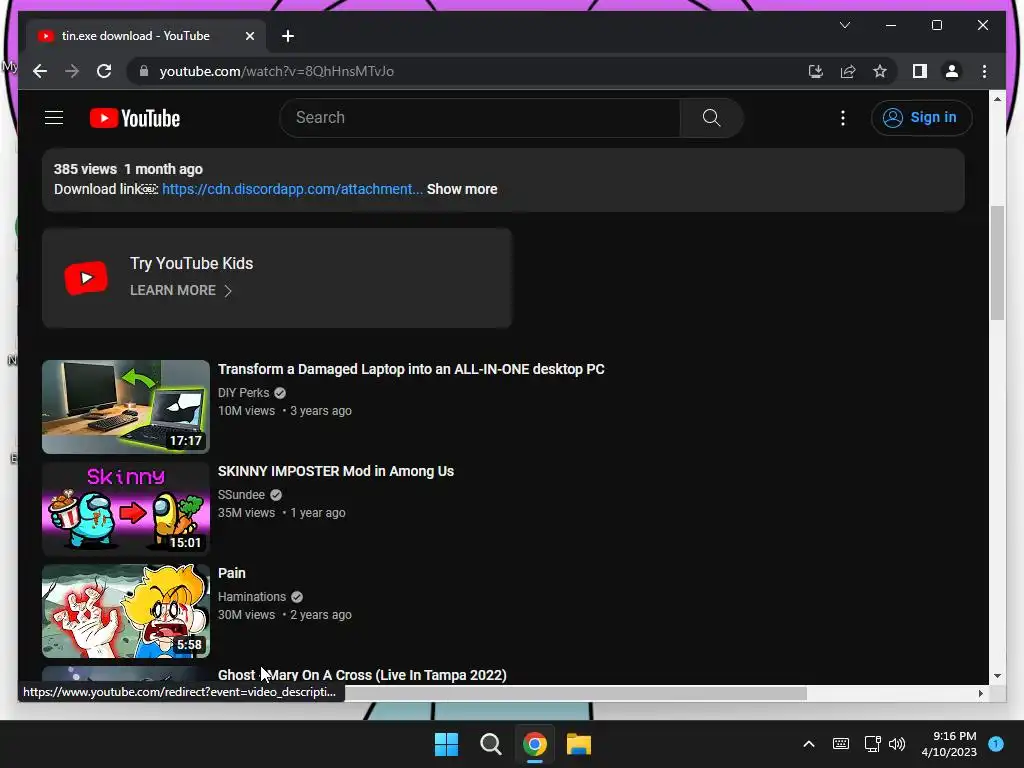Click the scrollbar down arrow
The height and width of the screenshot is (768, 1024).
tap(997, 676)
